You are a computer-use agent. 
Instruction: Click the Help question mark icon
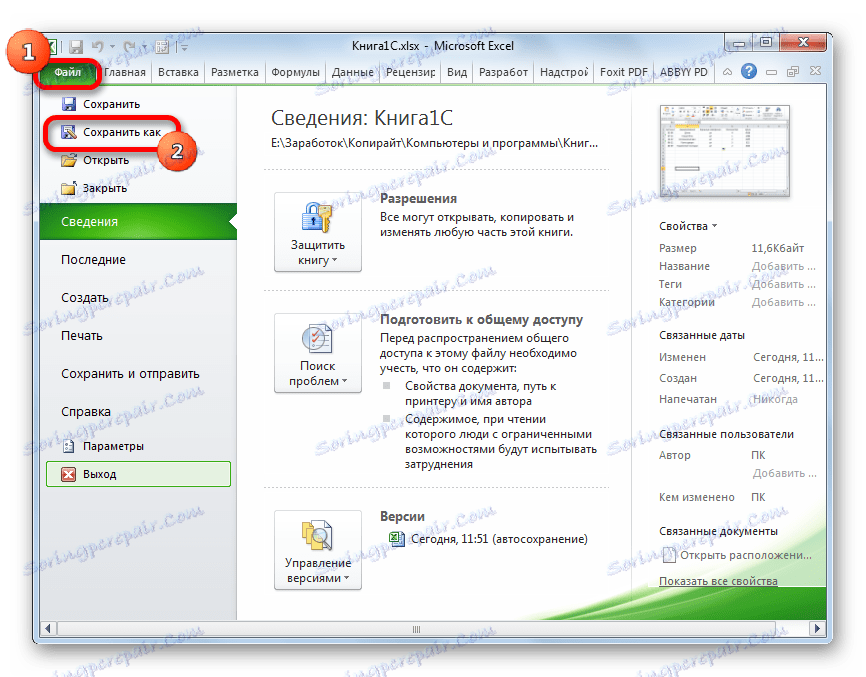click(749, 71)
